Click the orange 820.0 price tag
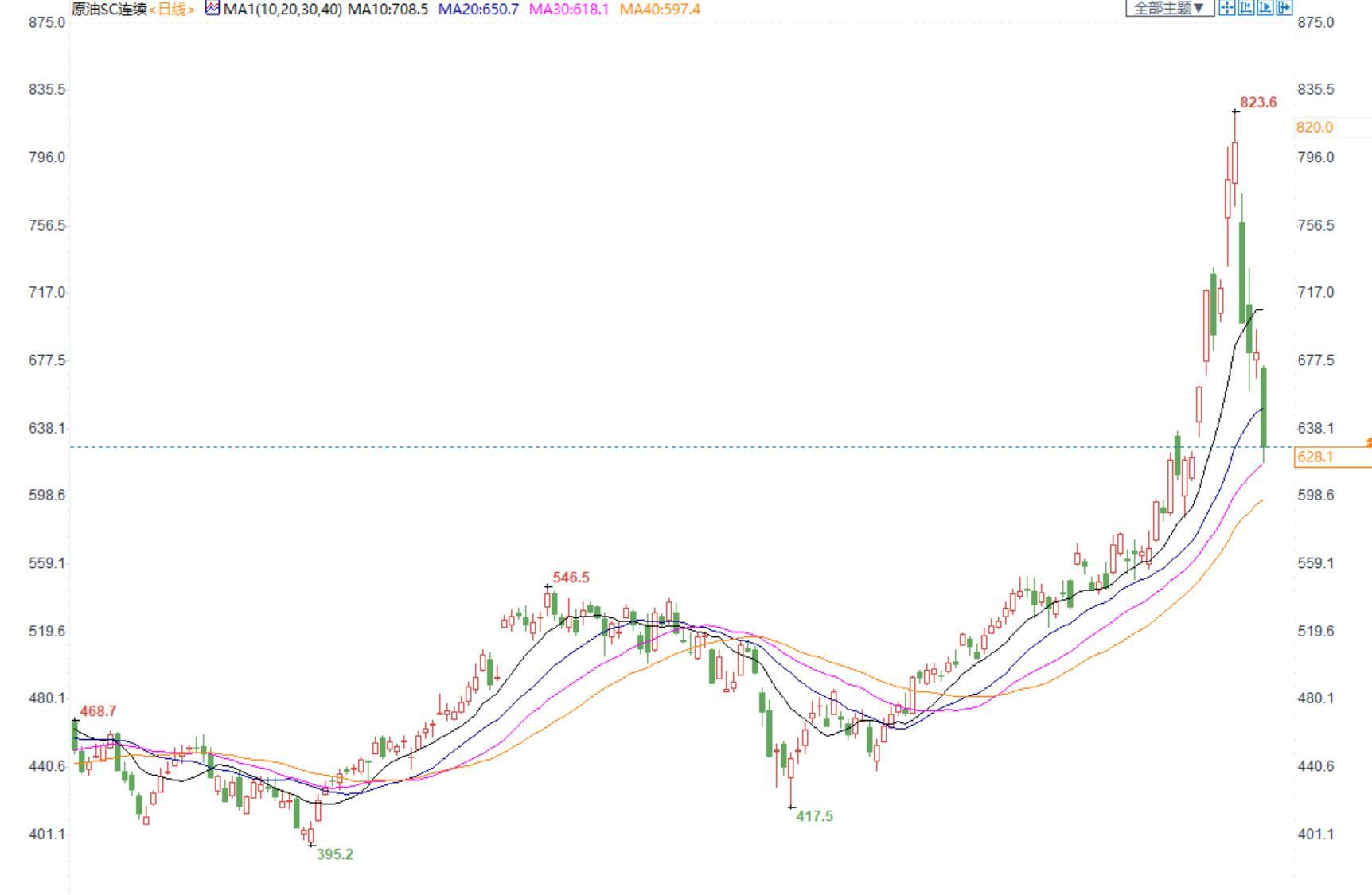The width and height of the screenshot is (1372, 895). (x=1315, y=127)
